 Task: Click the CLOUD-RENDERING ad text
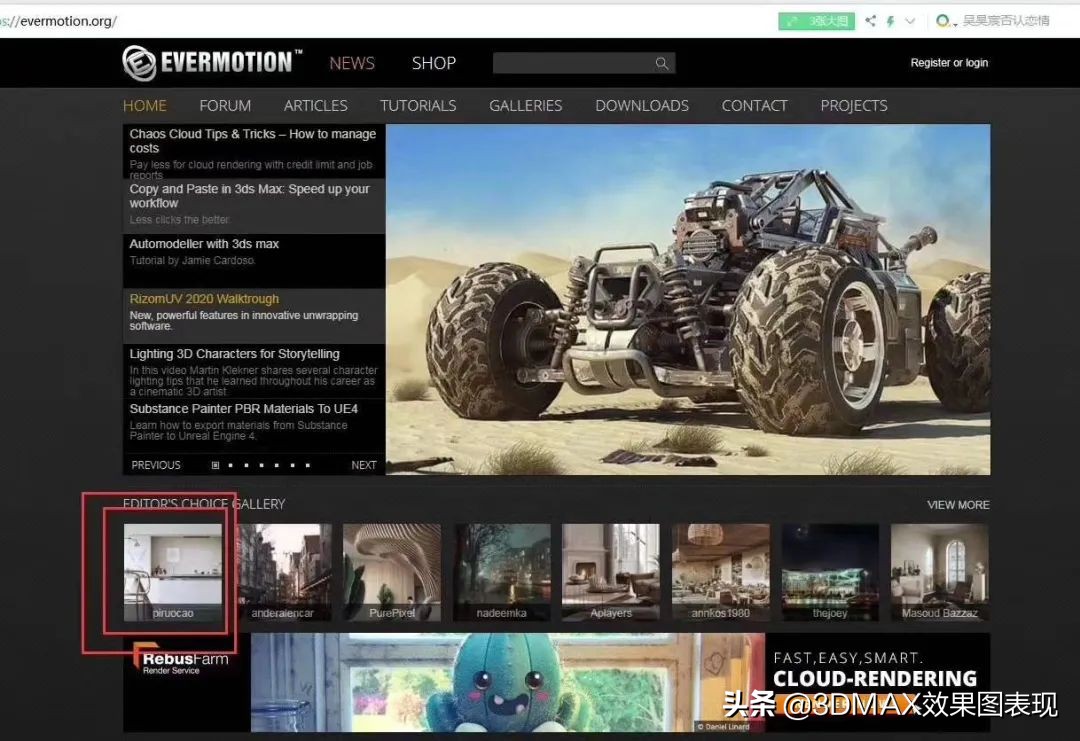(x=875, y=679)
